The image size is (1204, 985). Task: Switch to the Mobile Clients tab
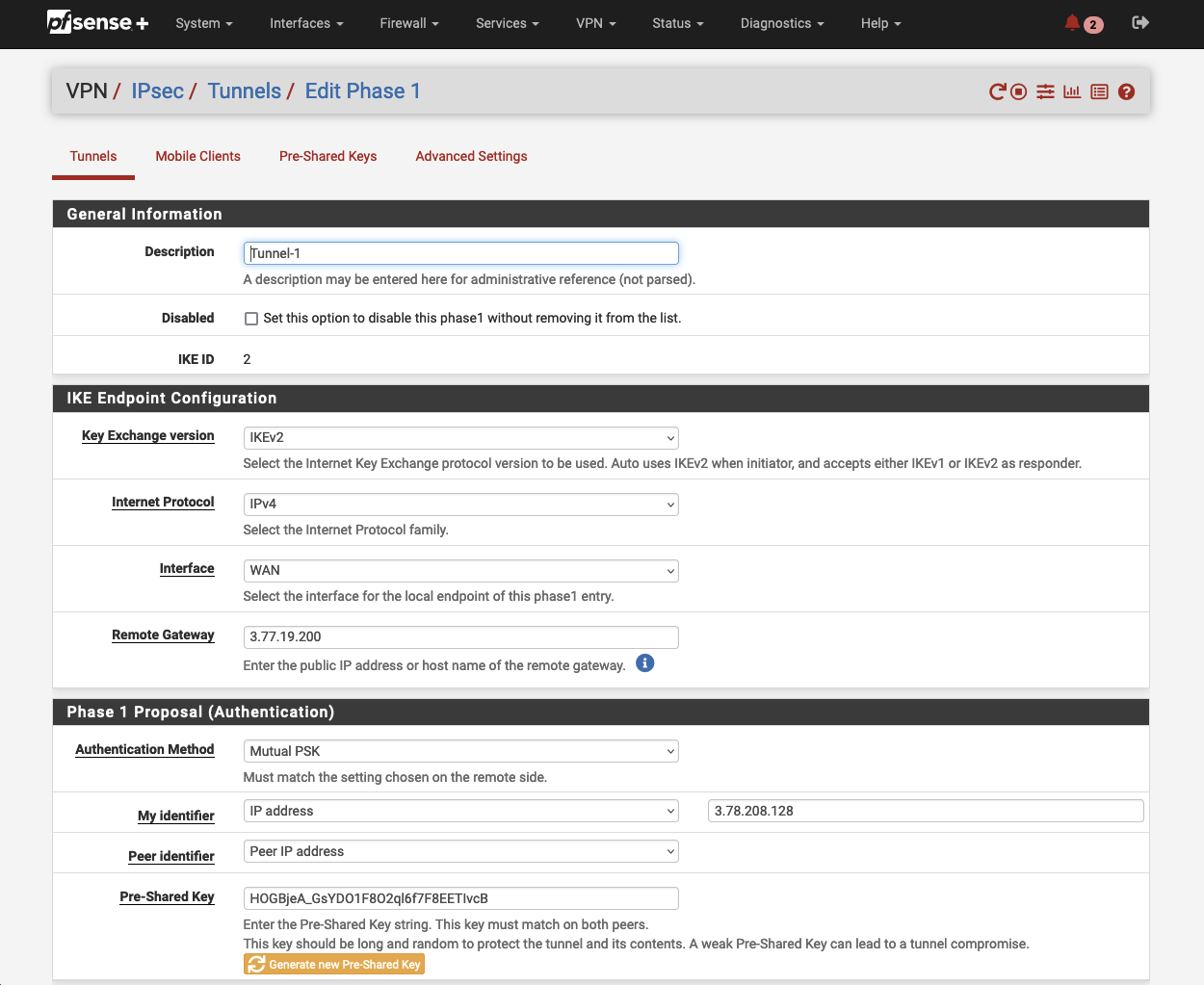(197, 156)
